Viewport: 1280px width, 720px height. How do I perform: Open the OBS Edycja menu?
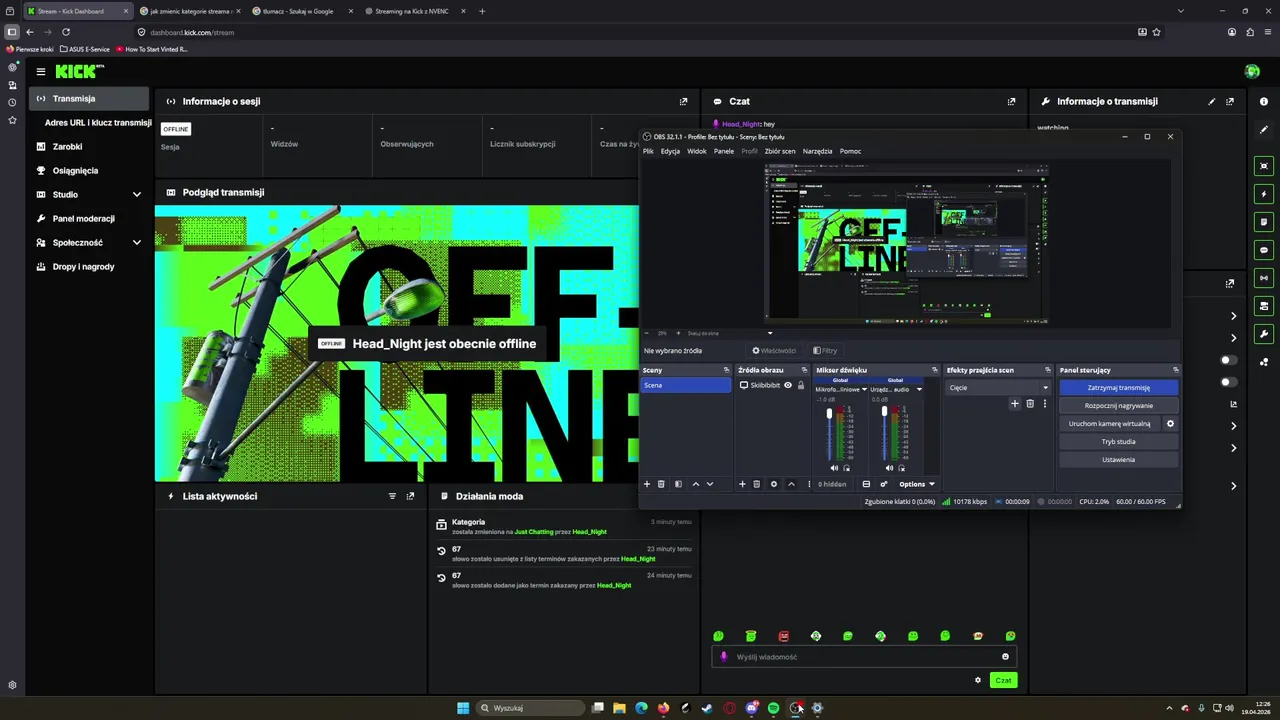670,151
